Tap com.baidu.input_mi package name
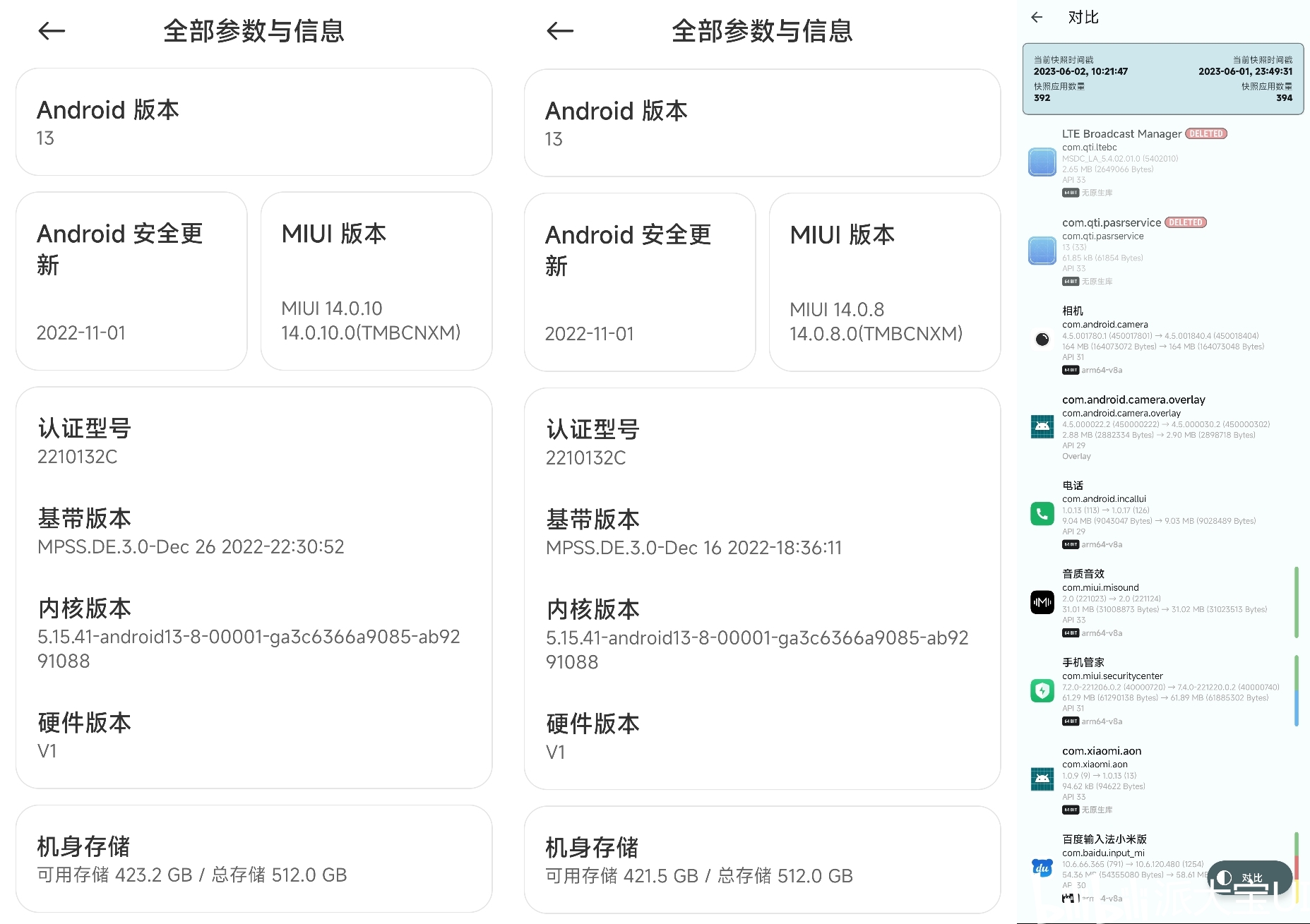Viewport: 1310px width, 924px height. coord(1103,853)
